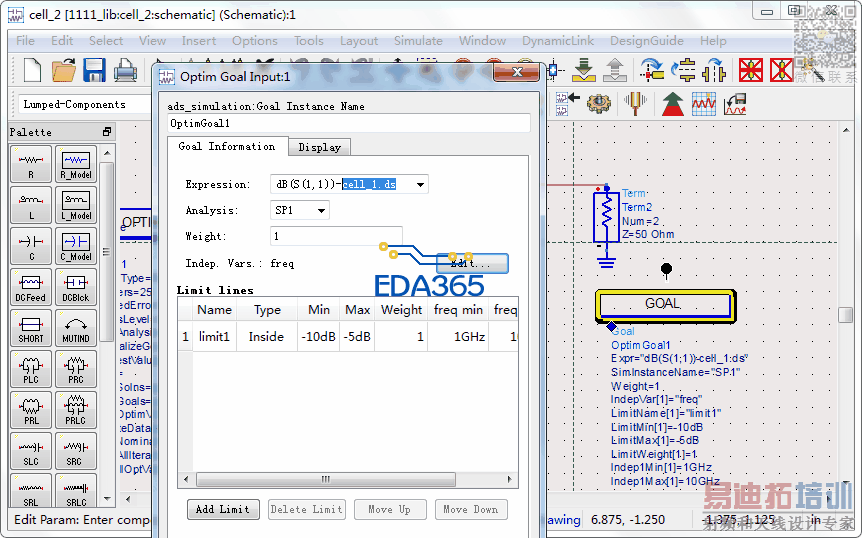Click the GOAL component on the schematic
Screen dimensions: 862x538
pos(665,304)
